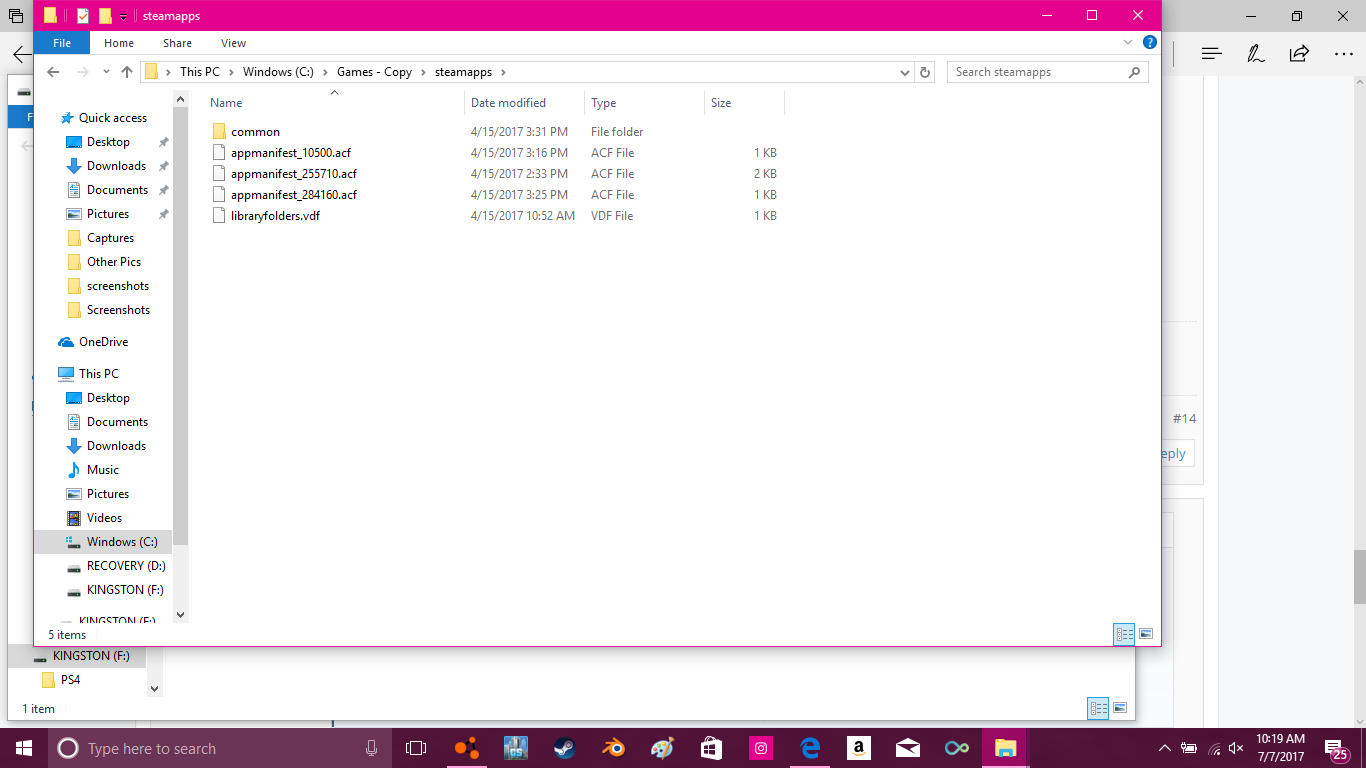Select appmanifest_10500.acf file
The height and width of the screenshot is (768, 1366).
290,153
